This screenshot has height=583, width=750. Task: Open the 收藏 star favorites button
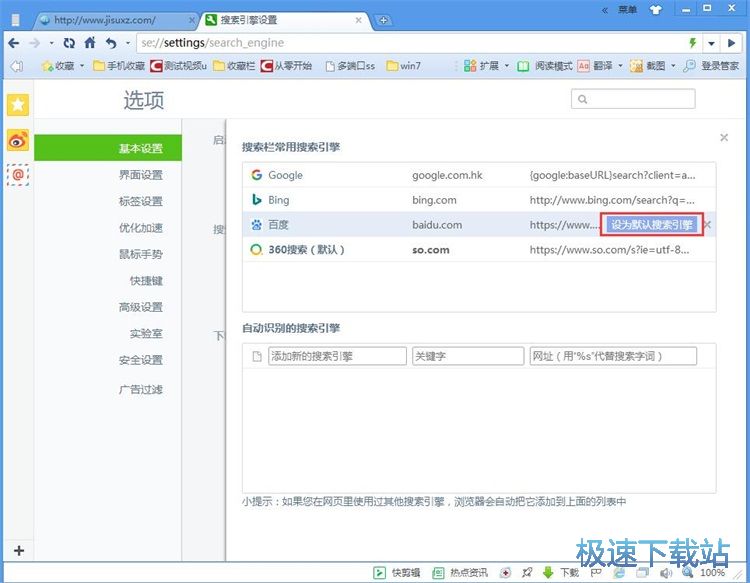[x=58, y=66]
